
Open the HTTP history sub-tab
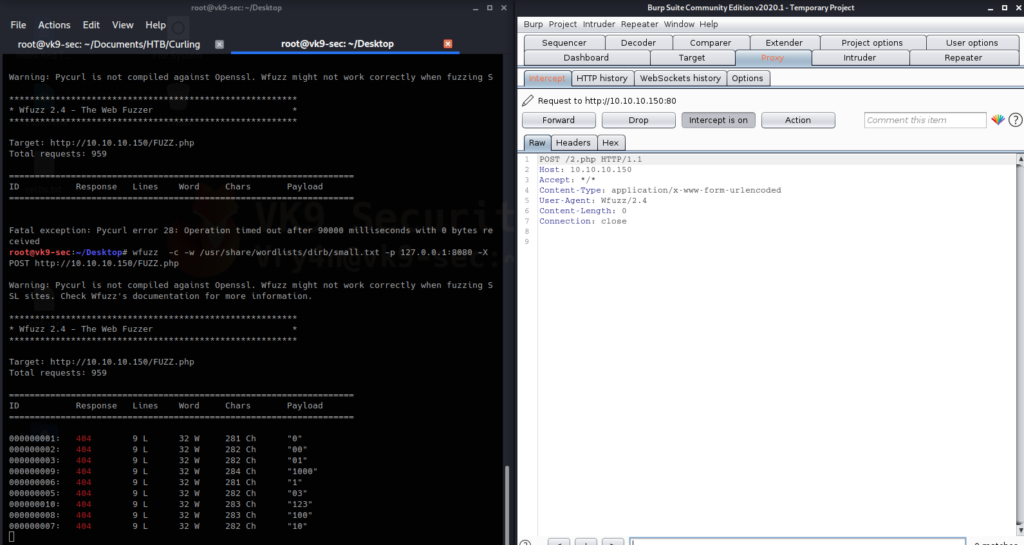coord(601,78)
